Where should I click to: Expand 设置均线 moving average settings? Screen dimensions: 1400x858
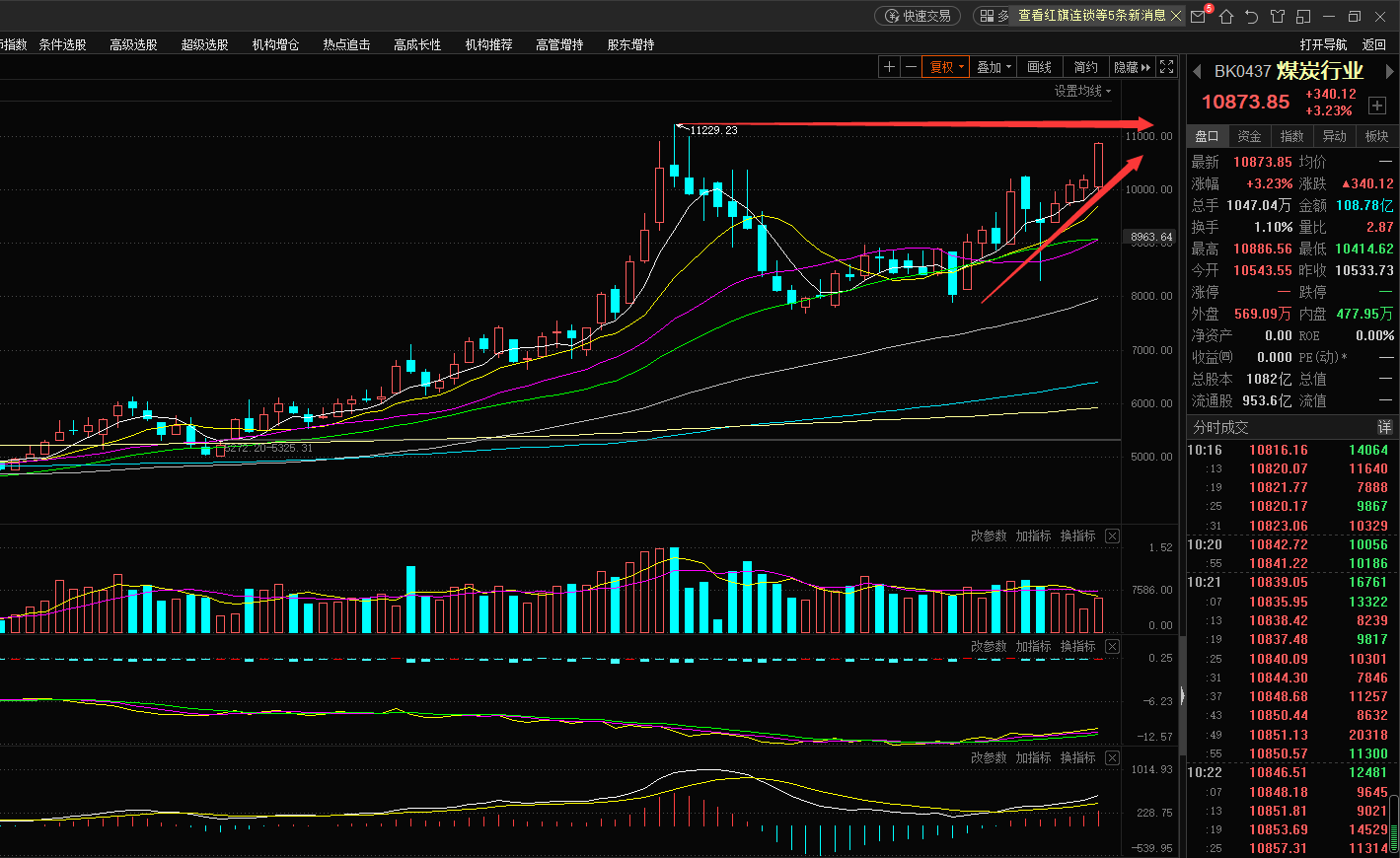click(1082, 91)
